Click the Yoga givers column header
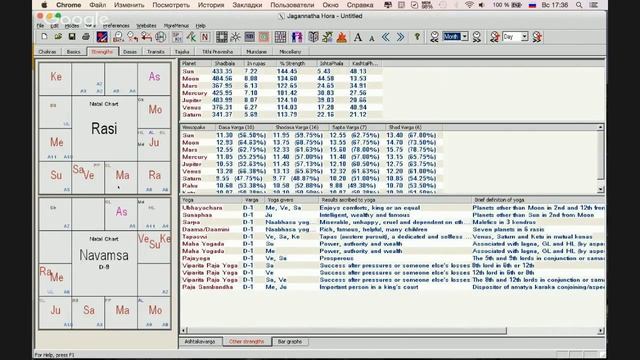The image size is (640, 360). coord(291,200)
